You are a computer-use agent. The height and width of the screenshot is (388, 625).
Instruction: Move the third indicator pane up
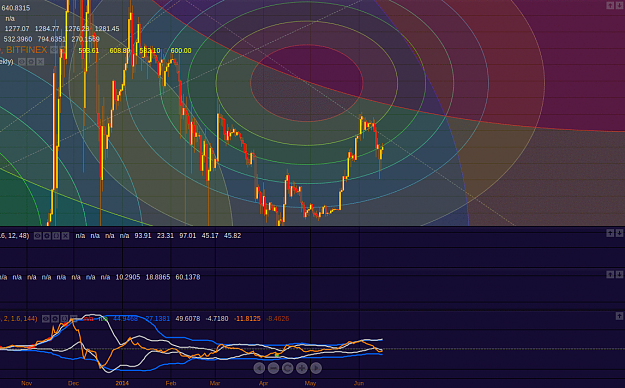[x=610, y=274]
